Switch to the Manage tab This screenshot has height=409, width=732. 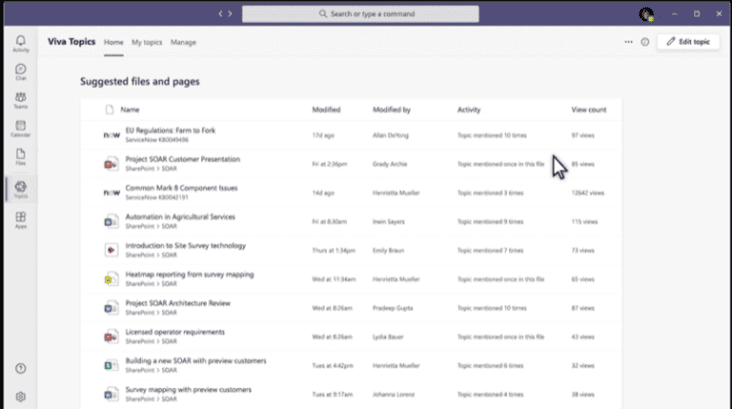183,42
